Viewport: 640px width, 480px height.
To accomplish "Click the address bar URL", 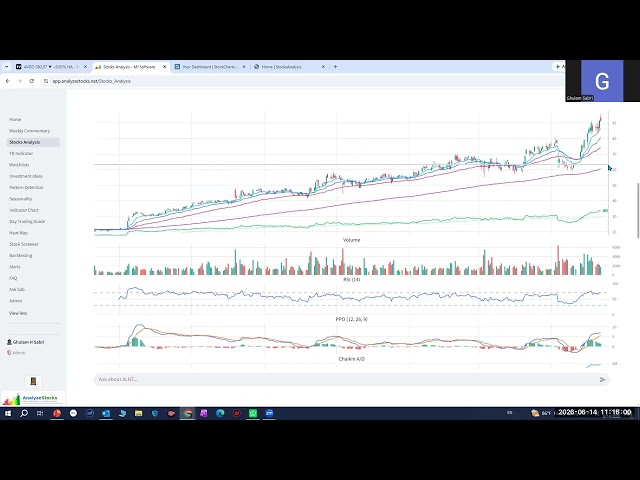I will pos(91,81).
